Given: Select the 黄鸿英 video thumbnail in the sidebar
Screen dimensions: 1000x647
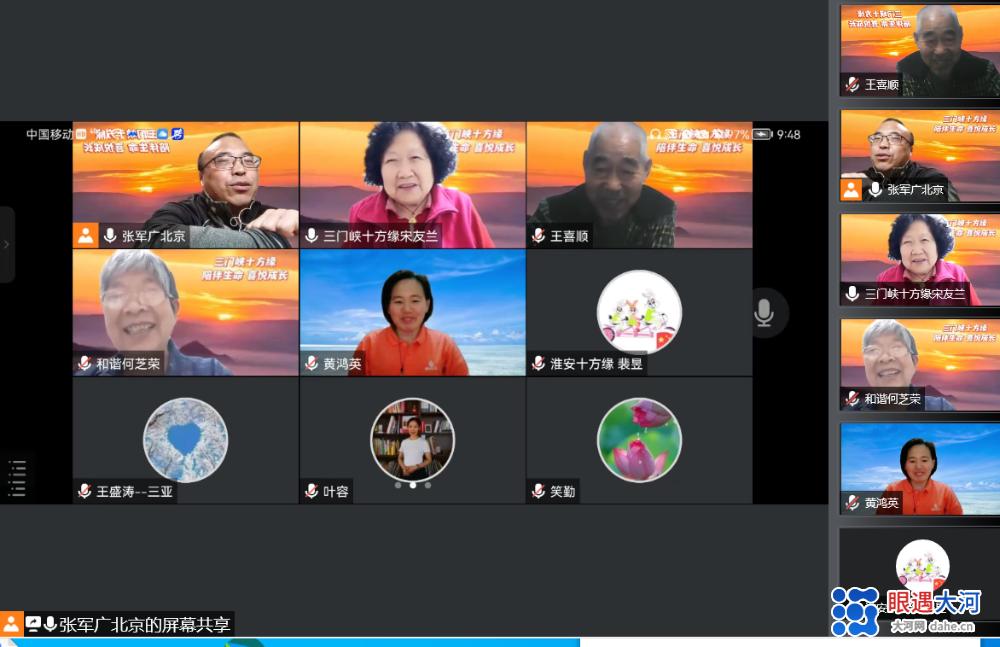Looking at the screenshot, I should (920, 469).
